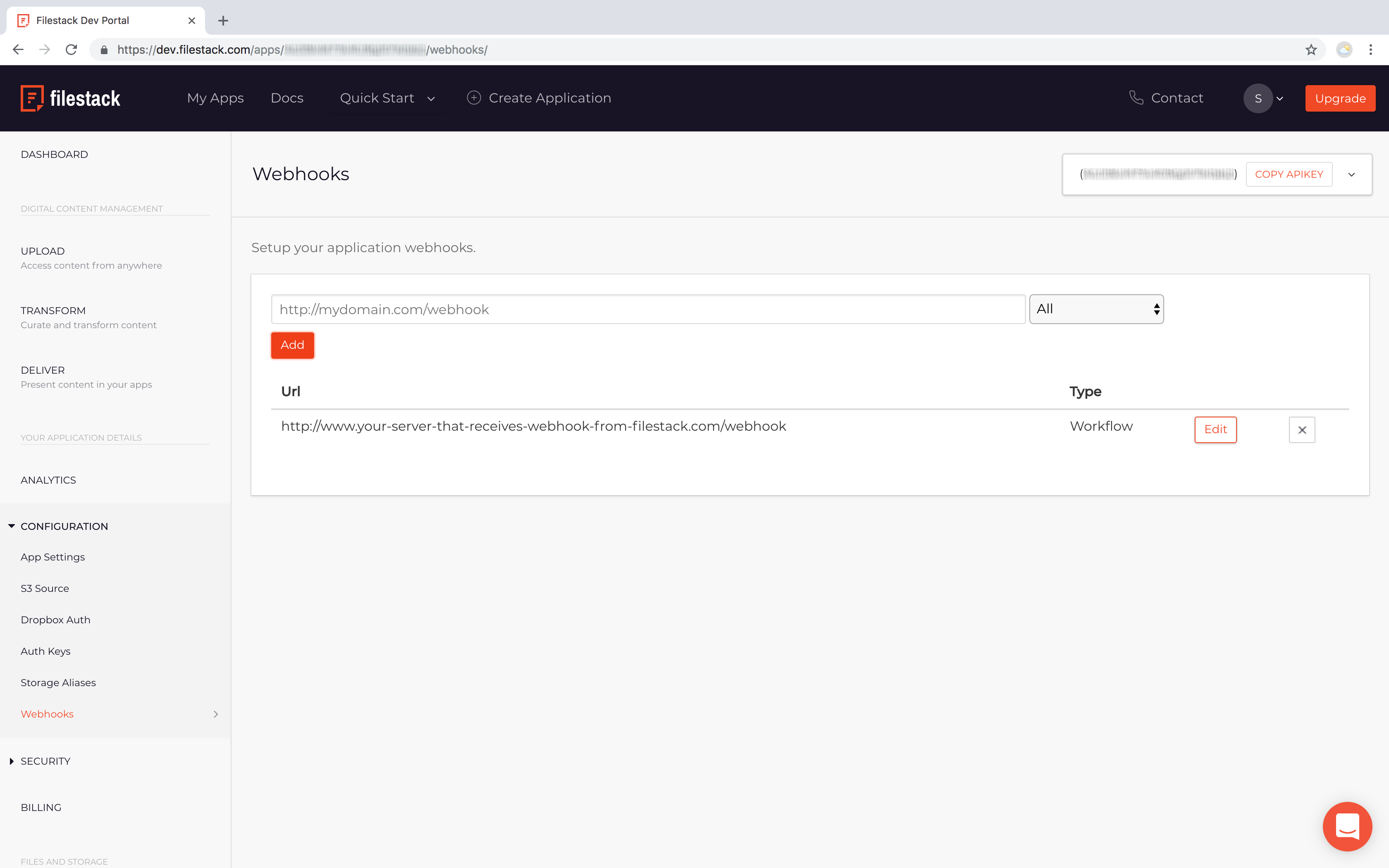Expand the application selector chevron
The width and height of the screenshot is (1389, 868).
[x=1351, y=174]
